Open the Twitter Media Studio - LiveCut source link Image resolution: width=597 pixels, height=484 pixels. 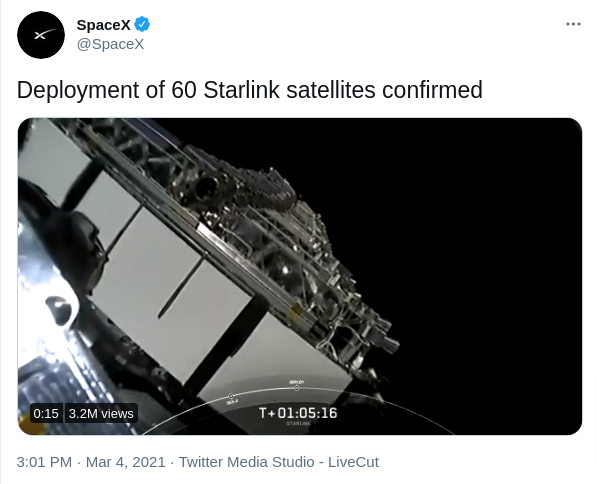pos(279,462)
